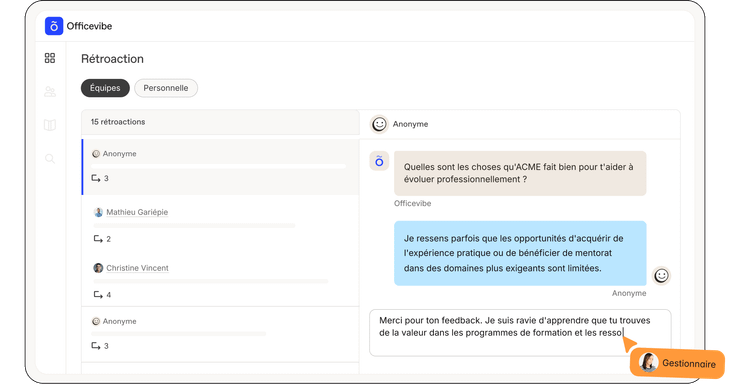The image size is (730, 384).
Task: Click reply icon on bottom Anonyme item
Action: pos(96,346)
